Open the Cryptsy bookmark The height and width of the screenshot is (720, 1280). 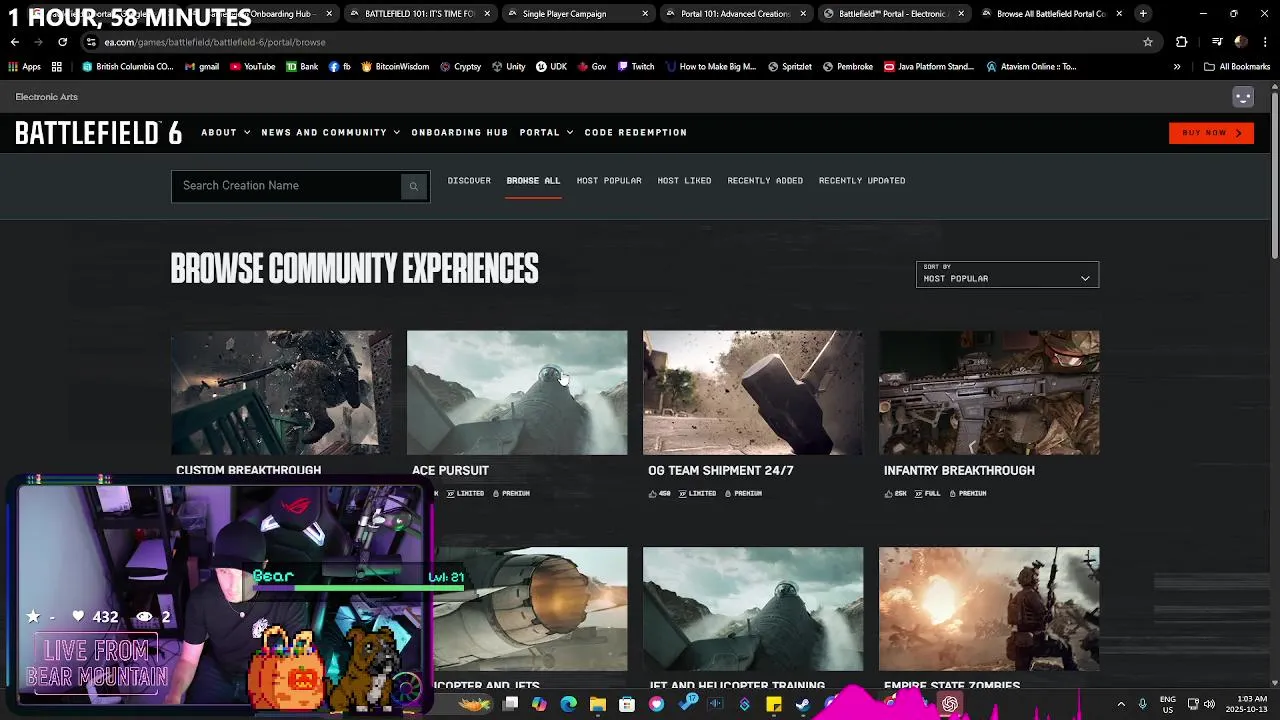coord(460,67)
